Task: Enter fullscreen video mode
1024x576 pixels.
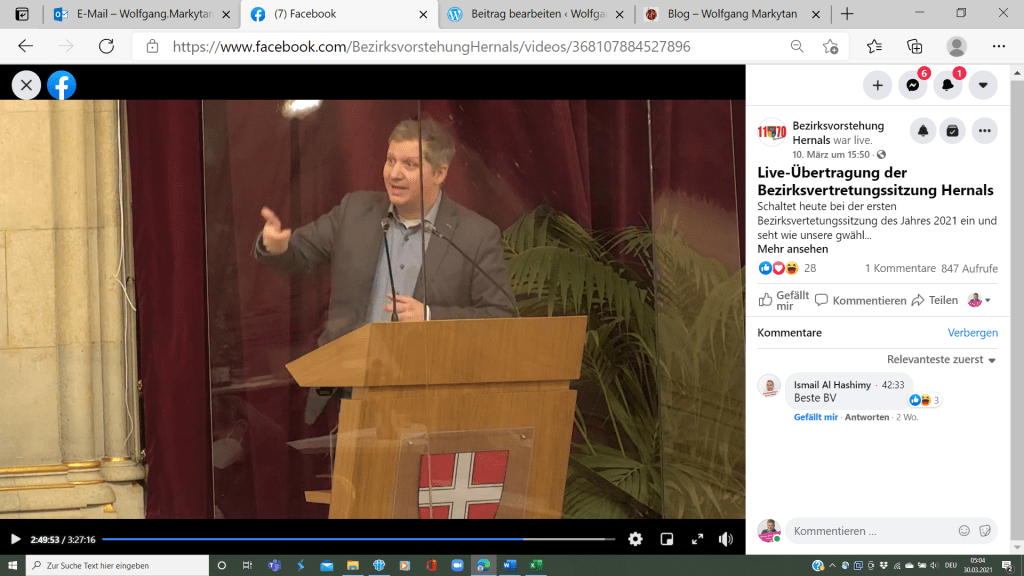Action: (x=697, y=539)
